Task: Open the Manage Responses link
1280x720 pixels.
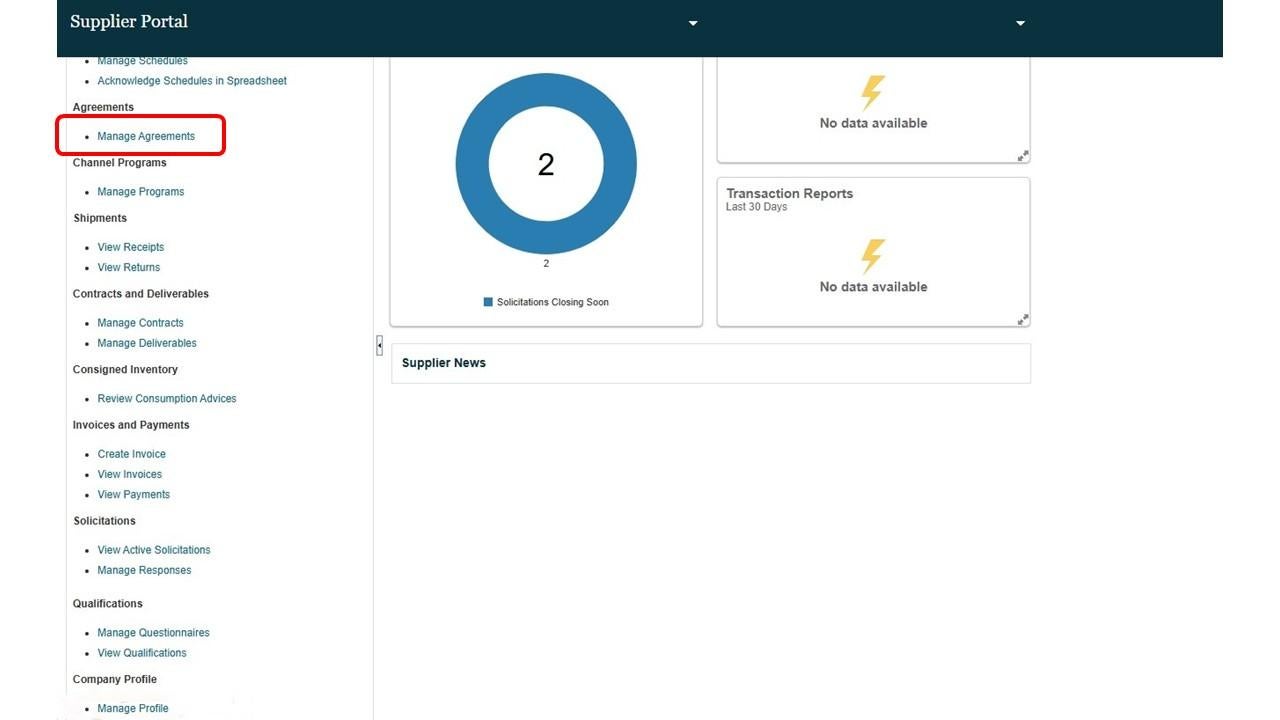Action: [x=144, y=570]
